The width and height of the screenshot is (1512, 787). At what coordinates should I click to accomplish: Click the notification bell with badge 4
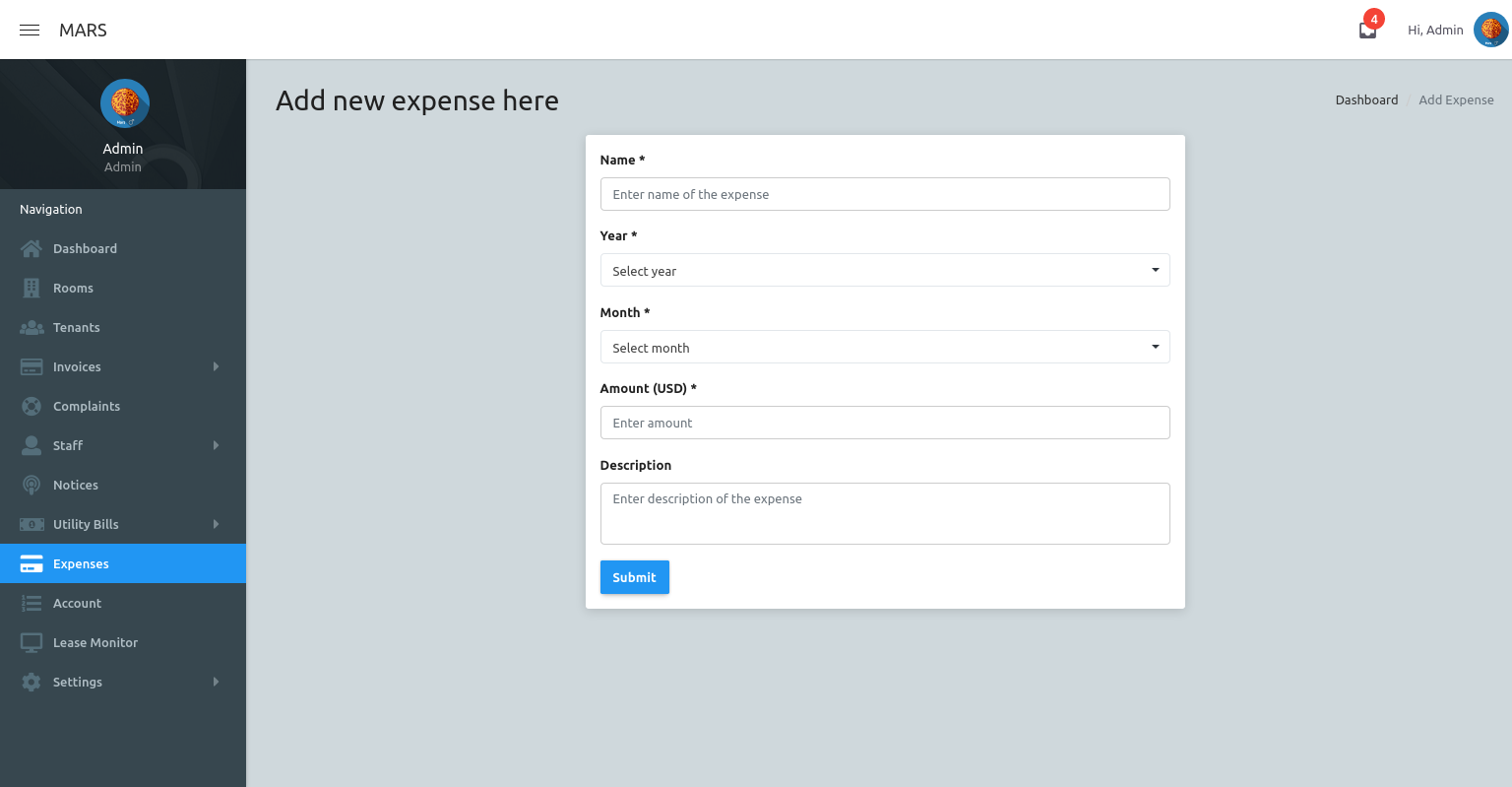(x=1367, y=30)
